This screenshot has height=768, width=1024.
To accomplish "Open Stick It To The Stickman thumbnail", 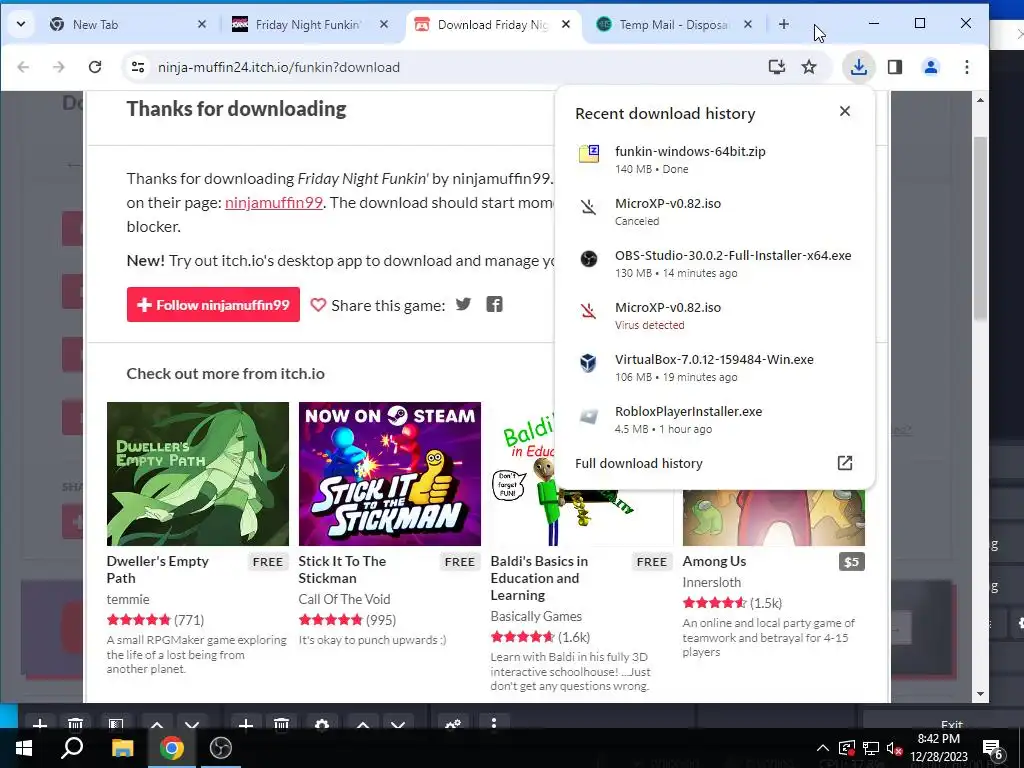I will [x=390, y=473].
